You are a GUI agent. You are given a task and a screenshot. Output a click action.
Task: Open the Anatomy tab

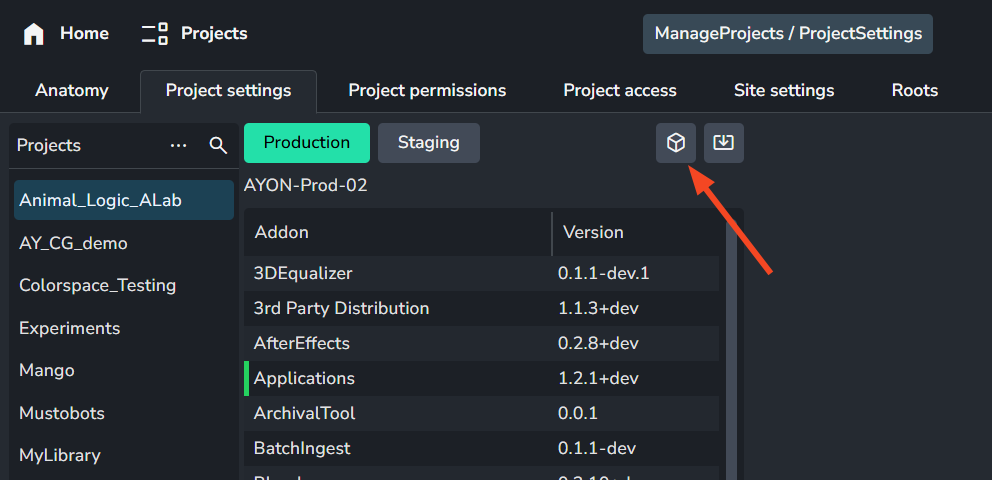coord(72,91)
